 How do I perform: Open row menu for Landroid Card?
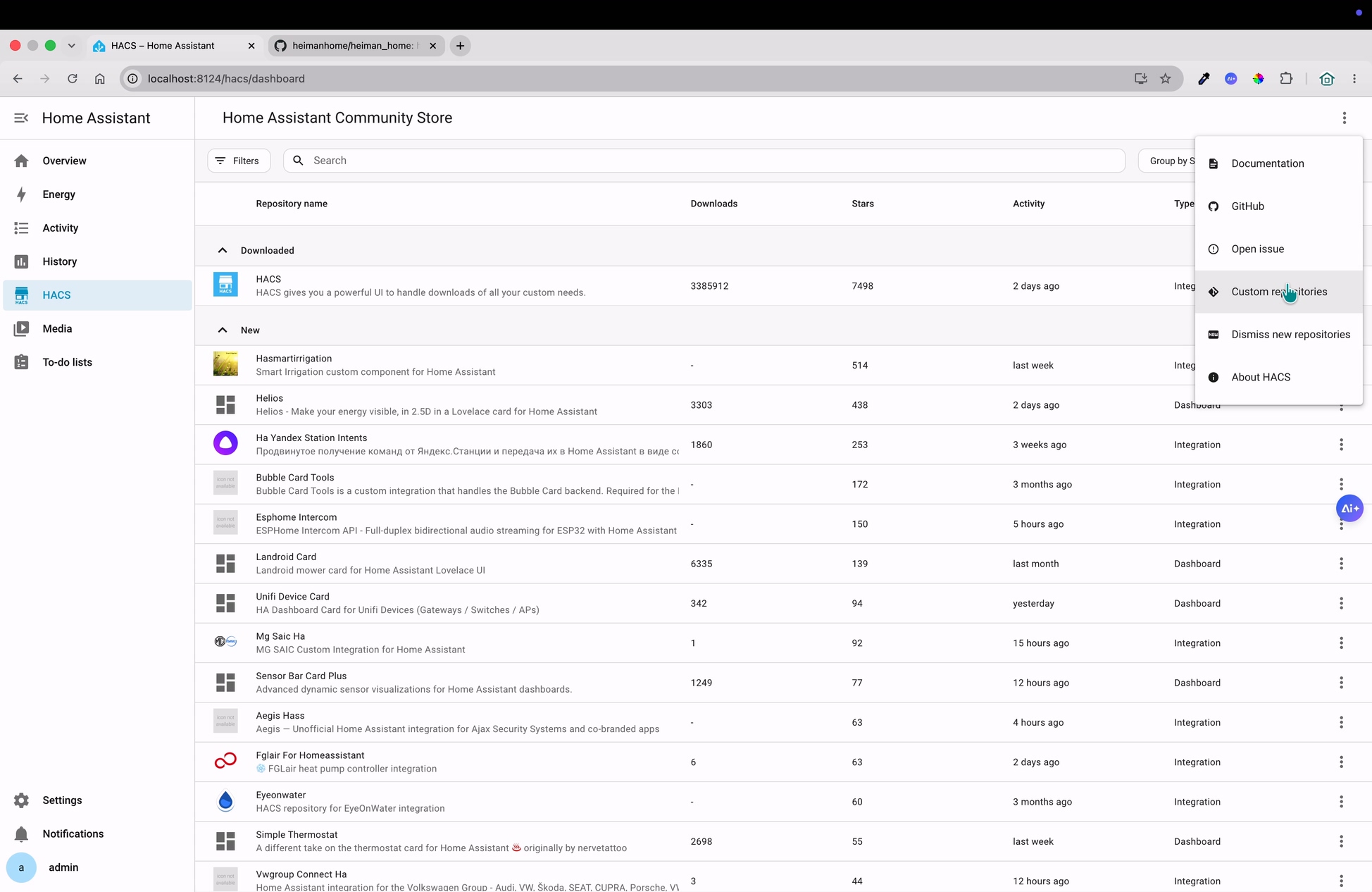pos(1341,564)
